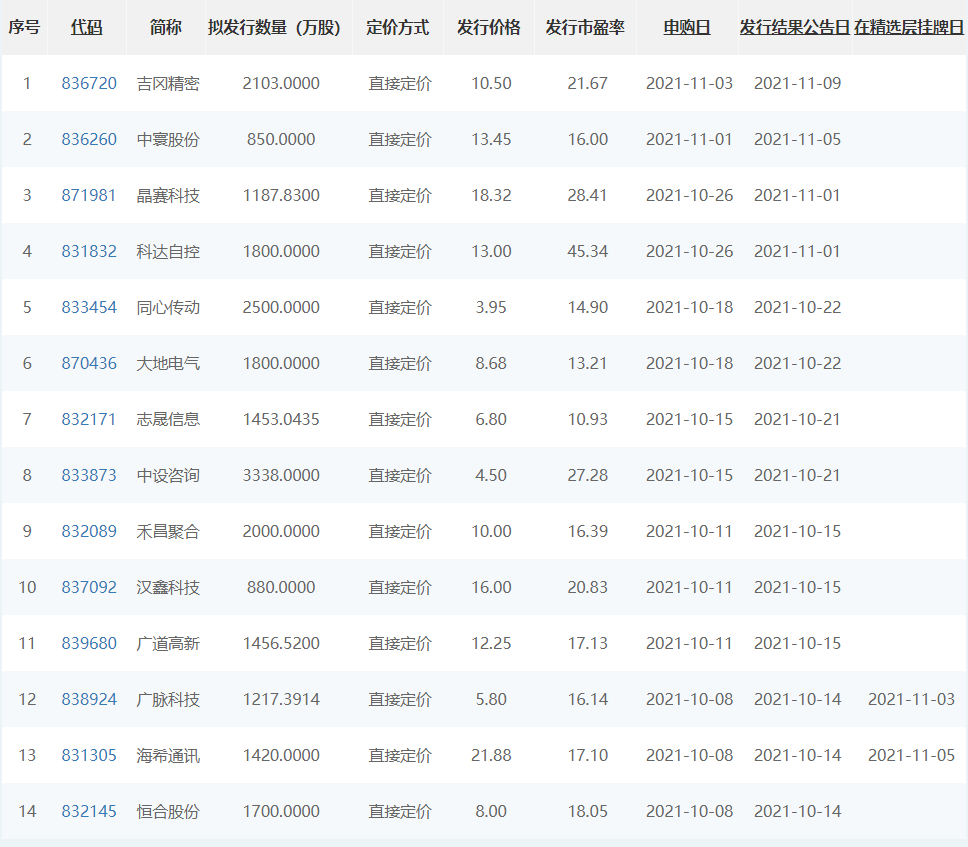
Task: Click the 吉冈精密 name cell
Action: pos(168,84)
